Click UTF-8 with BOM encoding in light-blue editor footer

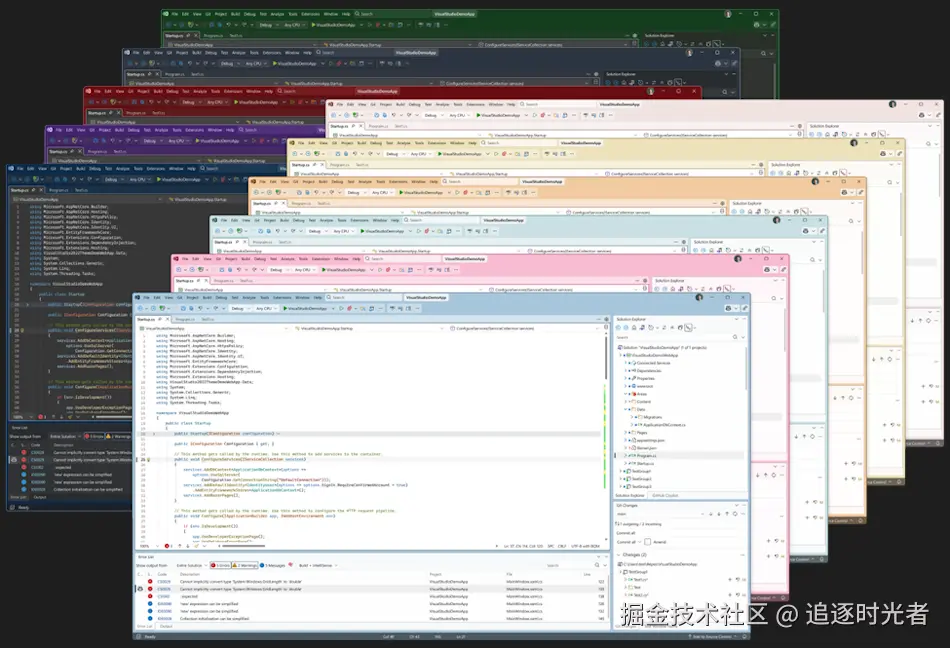pyautogui.click(x=586, y=546)
